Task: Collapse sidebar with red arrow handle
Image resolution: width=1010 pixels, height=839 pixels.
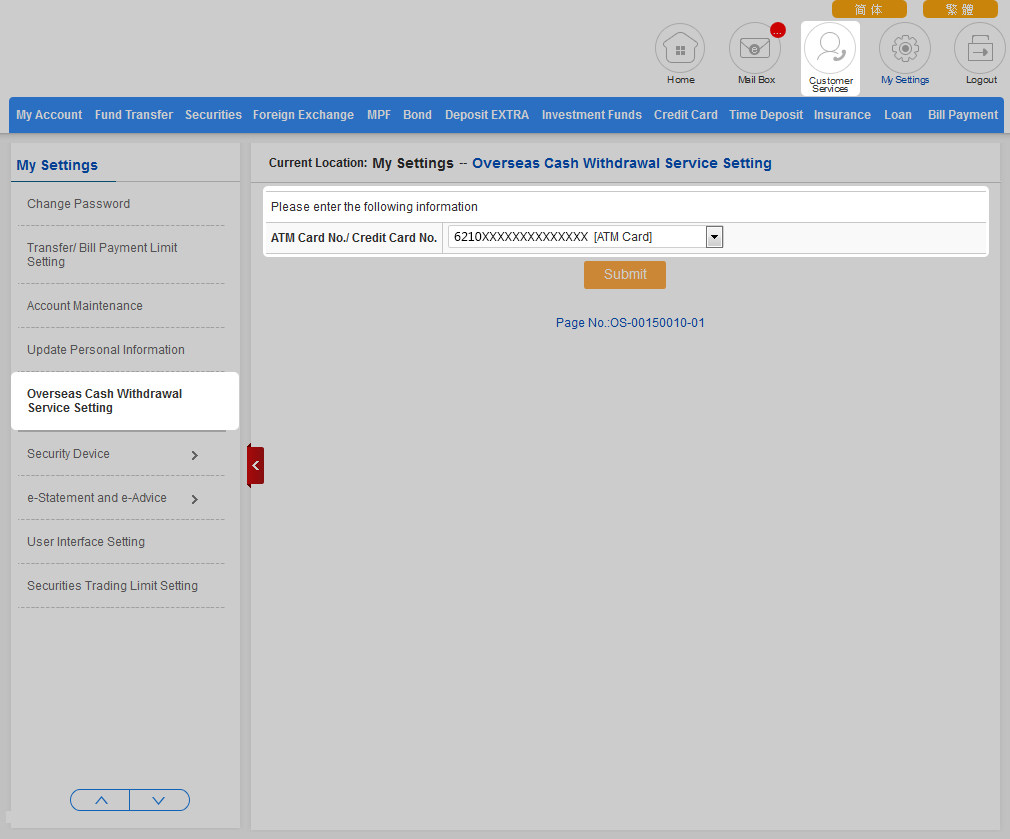Action: click(255, 466)
